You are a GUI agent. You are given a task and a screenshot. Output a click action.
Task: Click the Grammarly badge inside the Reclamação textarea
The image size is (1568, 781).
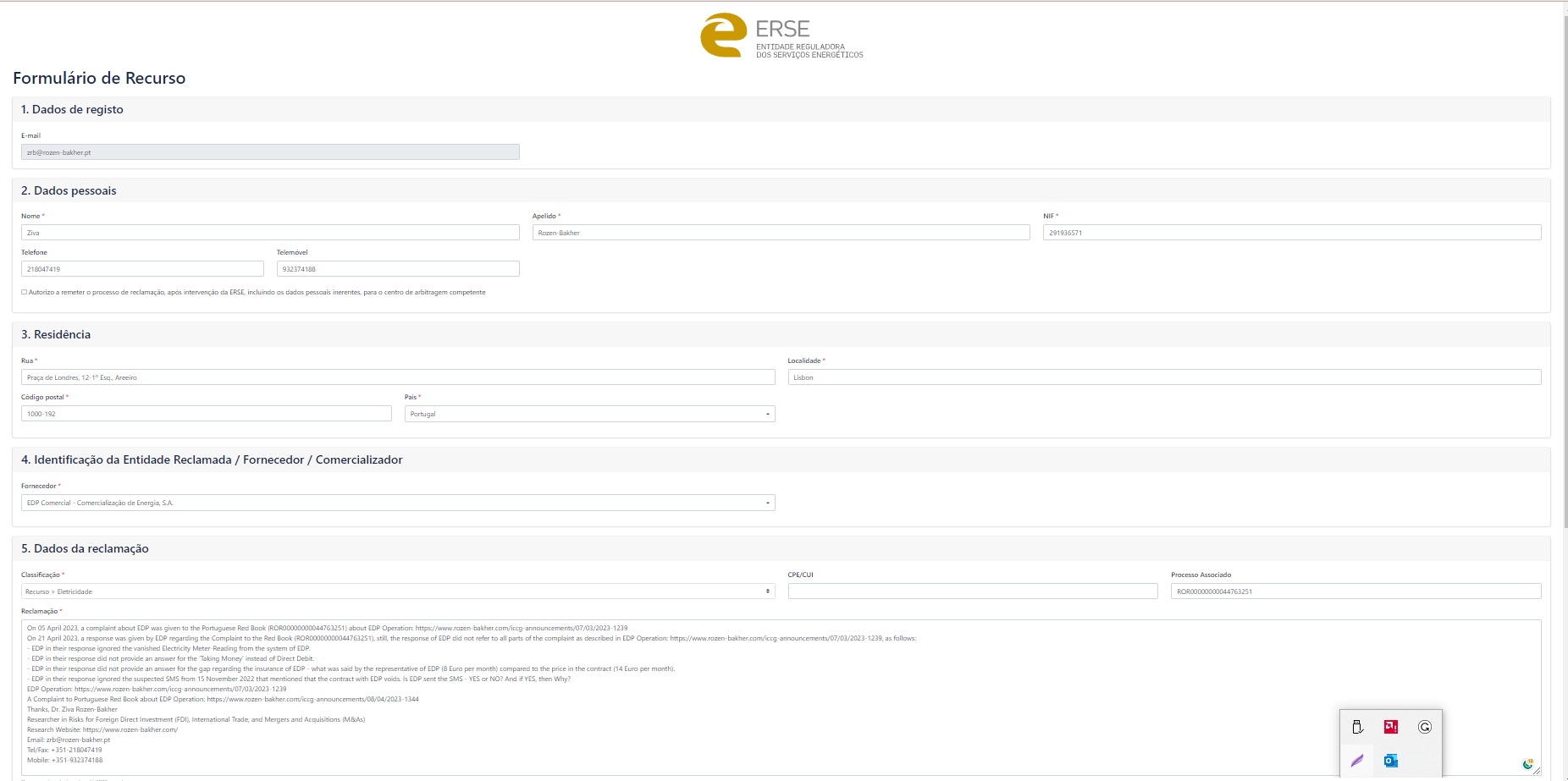click(x=1527, y=764)
